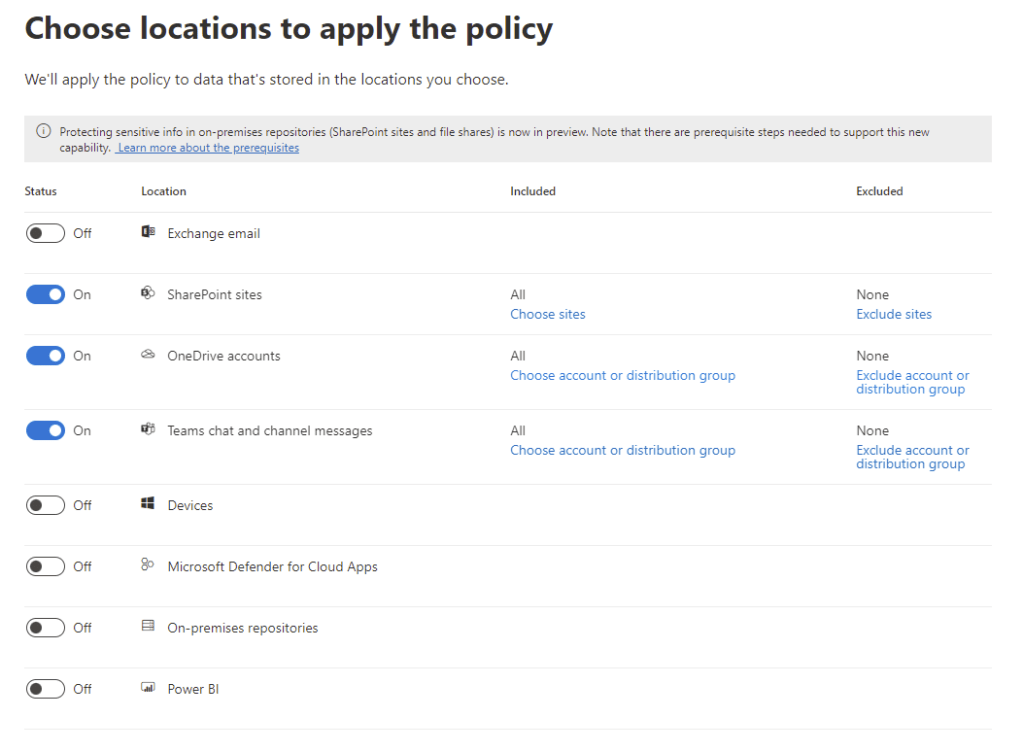
Task: Enable the Exchange email toggle
Action: tap(45, 233)
